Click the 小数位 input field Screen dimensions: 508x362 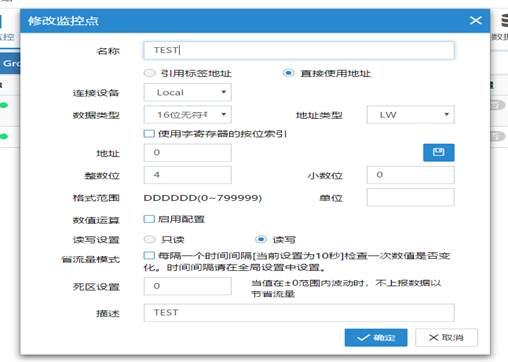(x=410, y=175)
